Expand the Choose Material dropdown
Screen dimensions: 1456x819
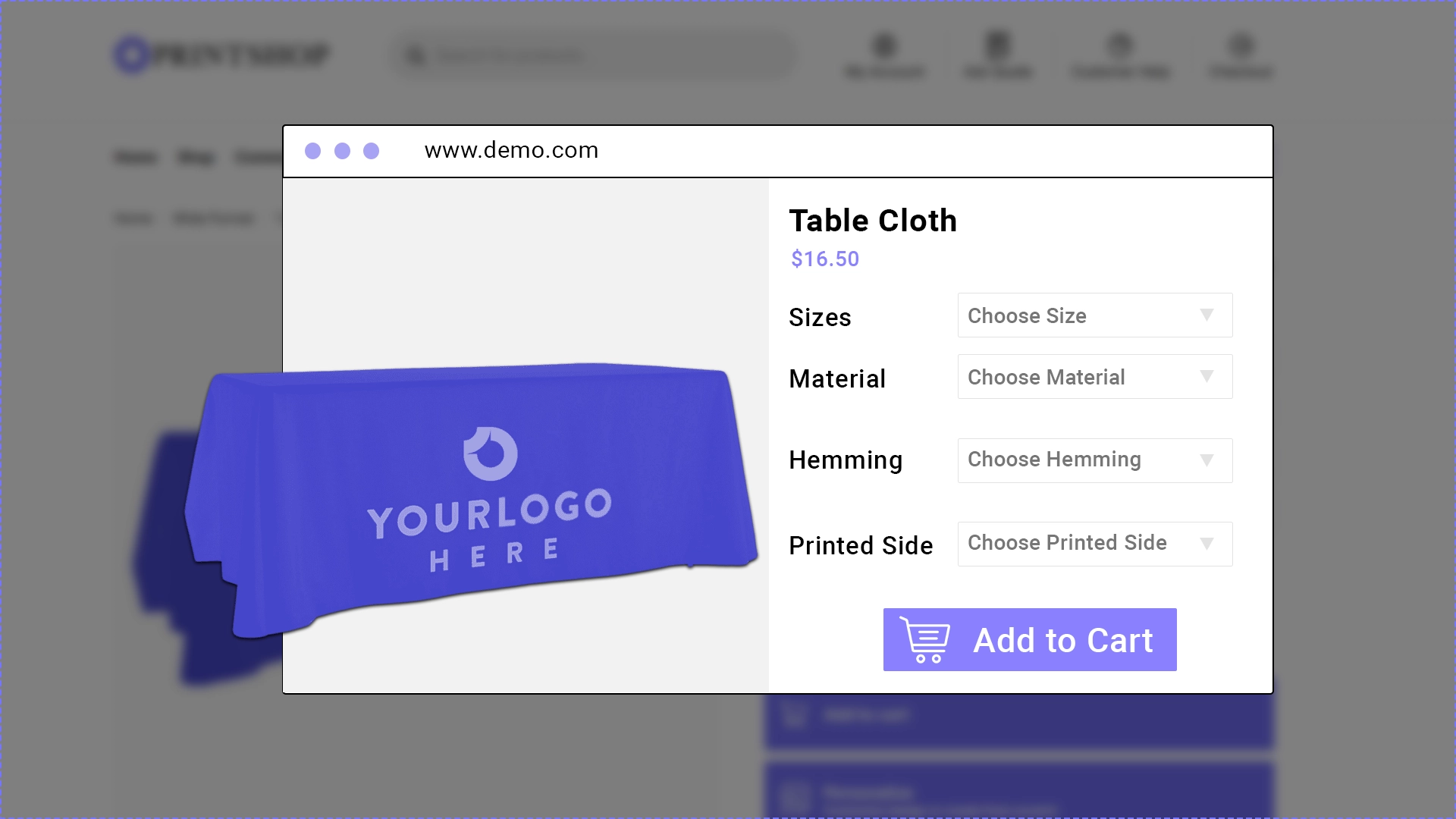click(x=1095, y=377)
